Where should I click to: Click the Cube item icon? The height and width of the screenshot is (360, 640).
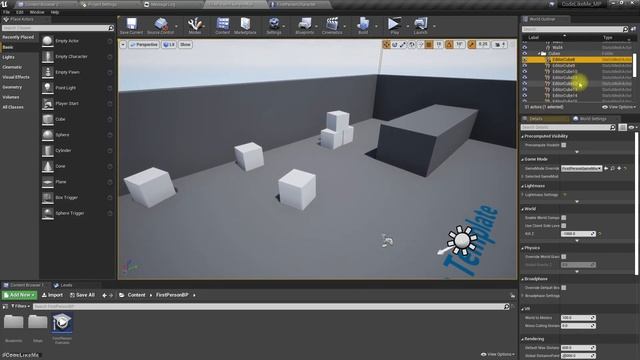48,119
